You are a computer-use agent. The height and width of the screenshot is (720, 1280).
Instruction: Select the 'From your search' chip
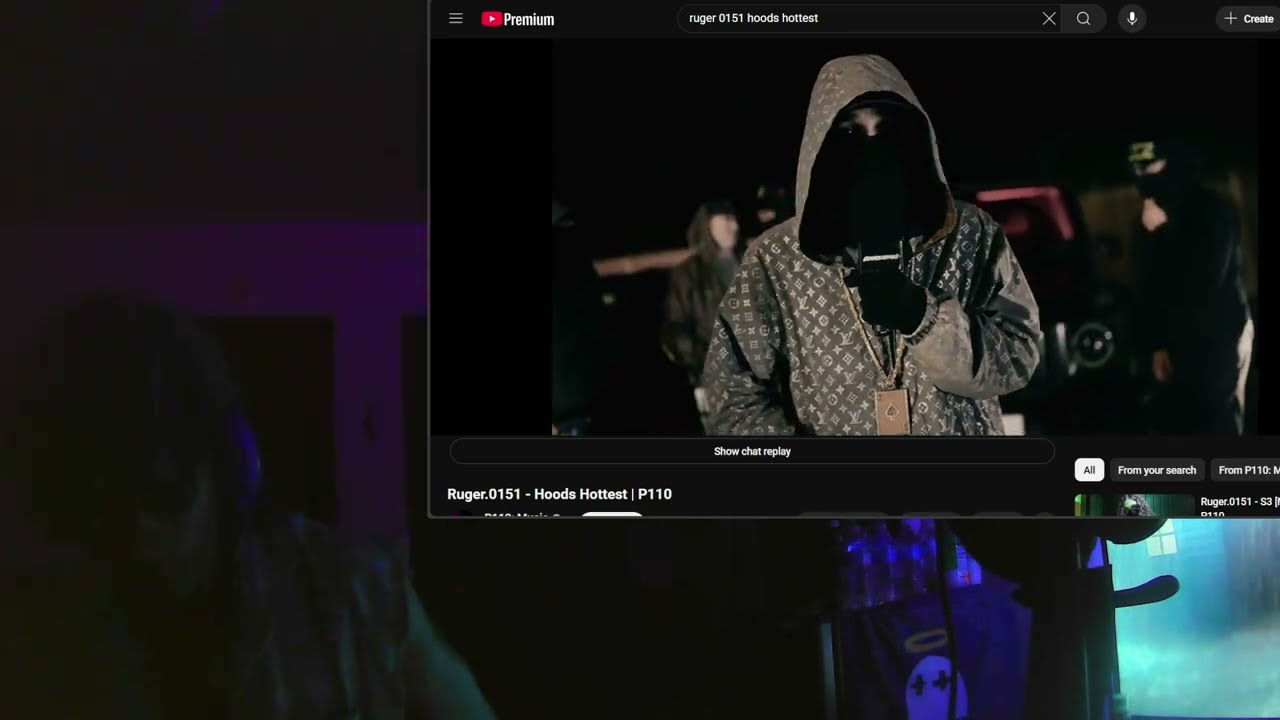click(1157, 470)
